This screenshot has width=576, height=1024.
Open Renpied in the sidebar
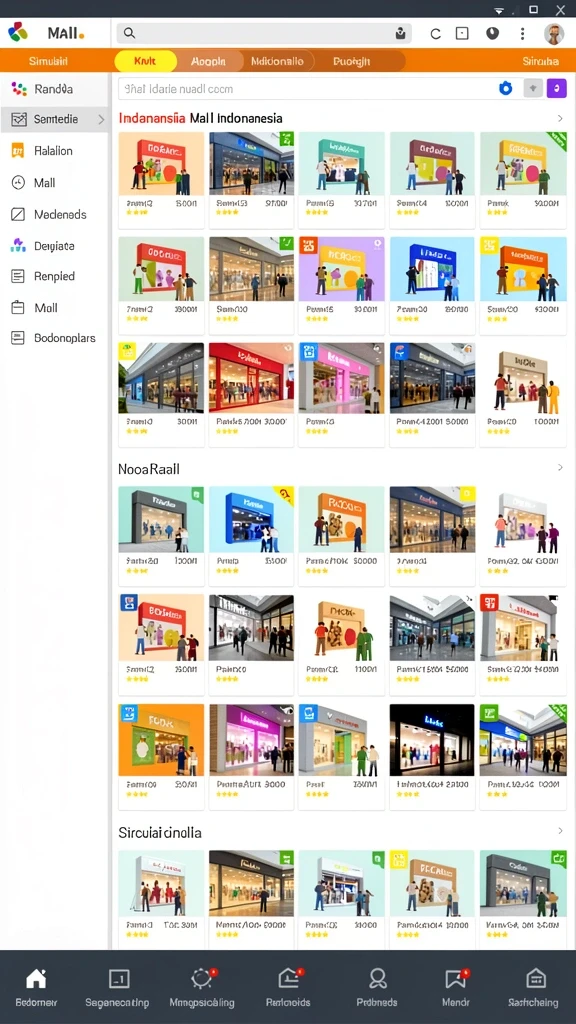tap(54, 276)
